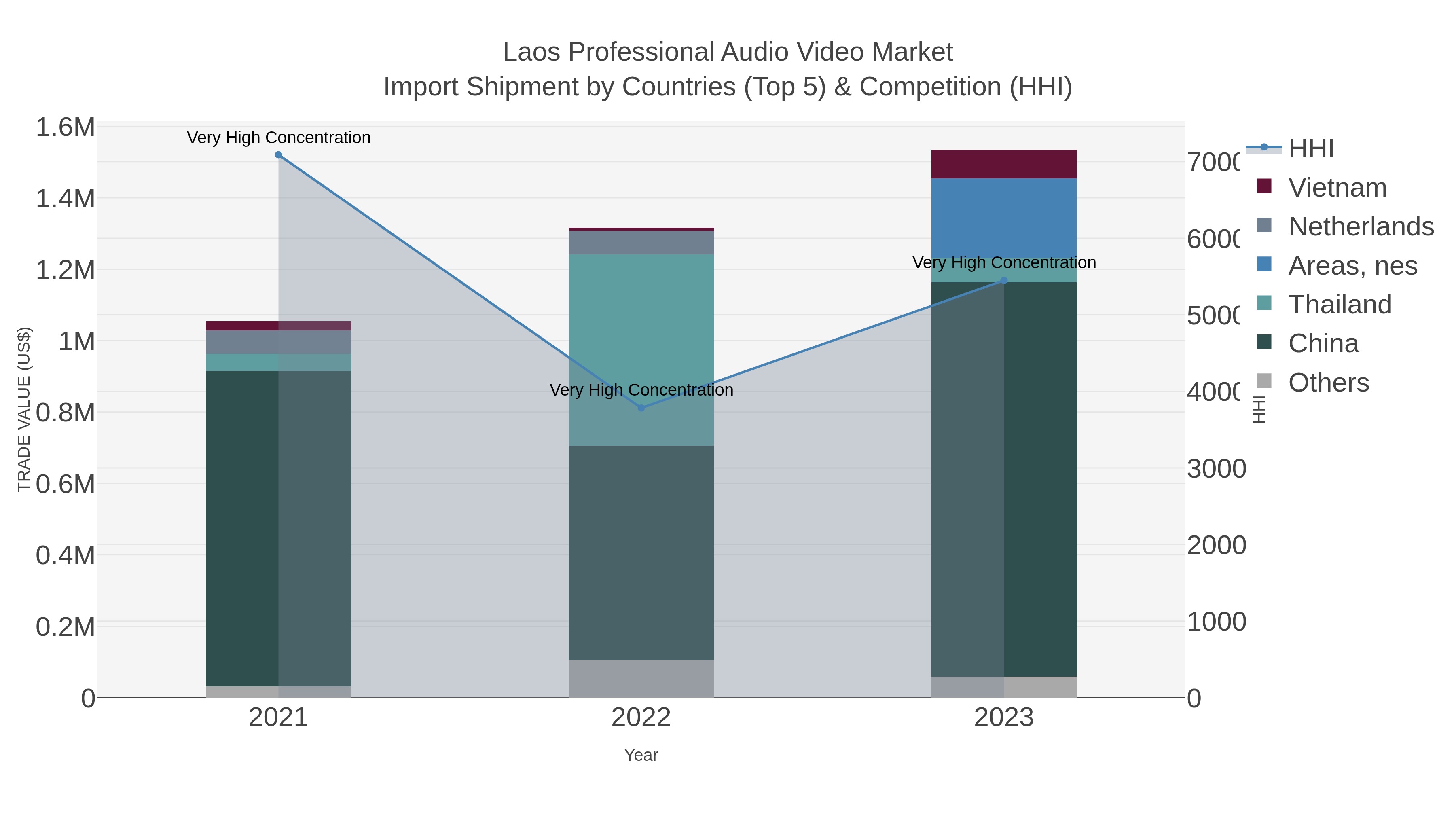Click the Netherlands segment of the 2021 bar

(x=278, y=343)
